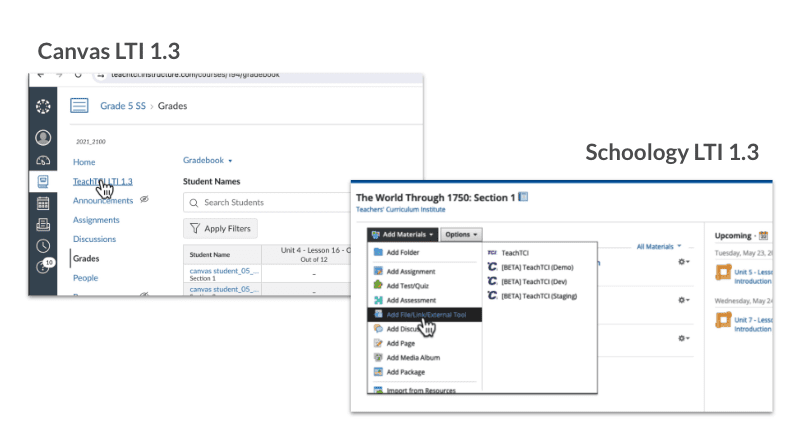Open the Options dropdown in Schoology

pyautogui.click(x=461, y=234)
